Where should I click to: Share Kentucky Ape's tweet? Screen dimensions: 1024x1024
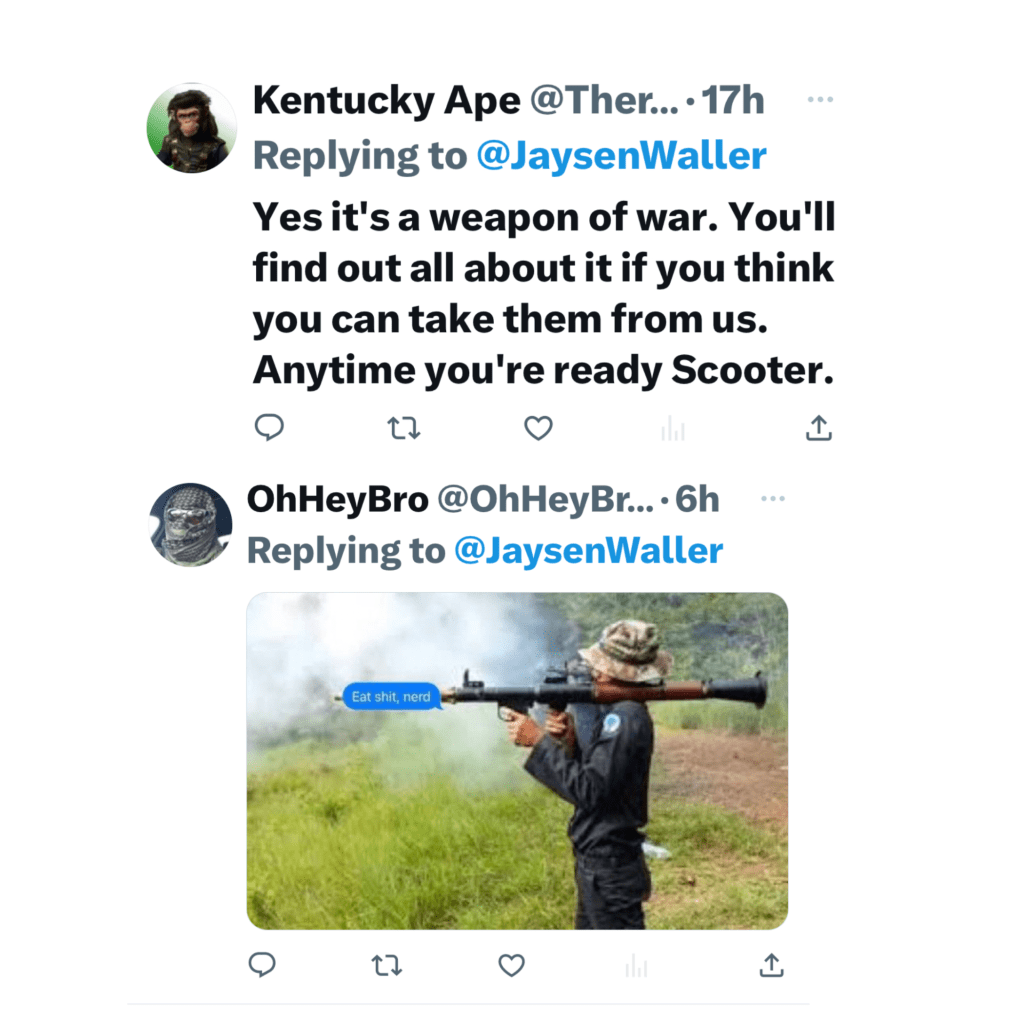[818, 428]
